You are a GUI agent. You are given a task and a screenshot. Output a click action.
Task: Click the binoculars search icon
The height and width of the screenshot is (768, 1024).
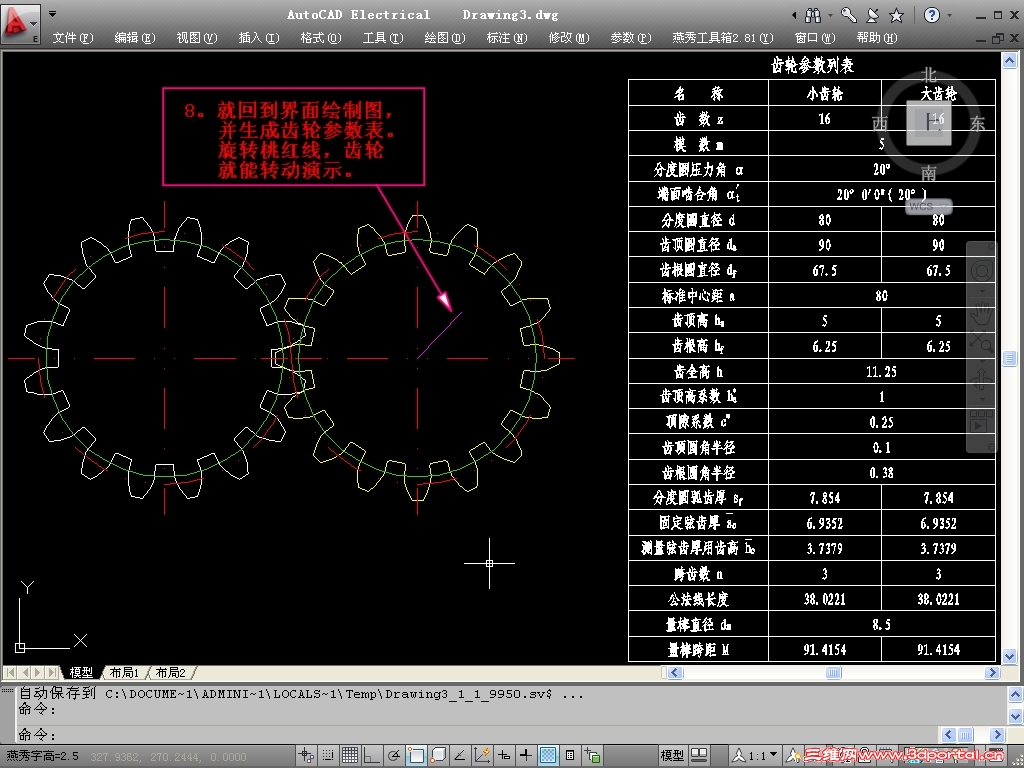click(x=813, y=15)
